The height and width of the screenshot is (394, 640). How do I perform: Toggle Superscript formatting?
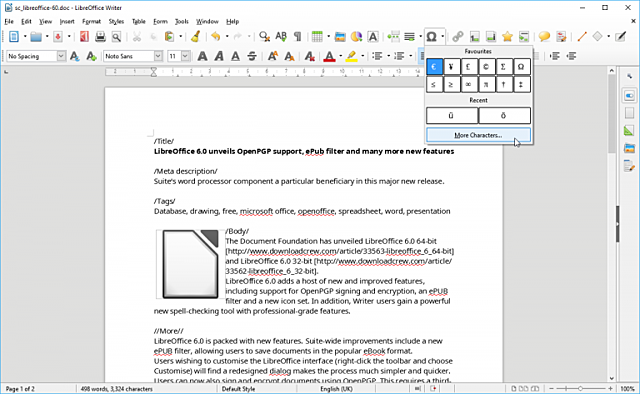pyautogui.click(x=273, y=56)
